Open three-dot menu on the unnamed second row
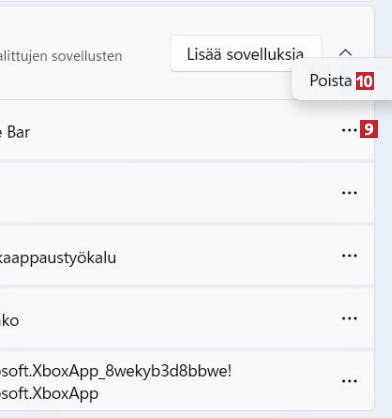Image resolution: width=392 pixels, height=418 pixels. click(349, 193)
